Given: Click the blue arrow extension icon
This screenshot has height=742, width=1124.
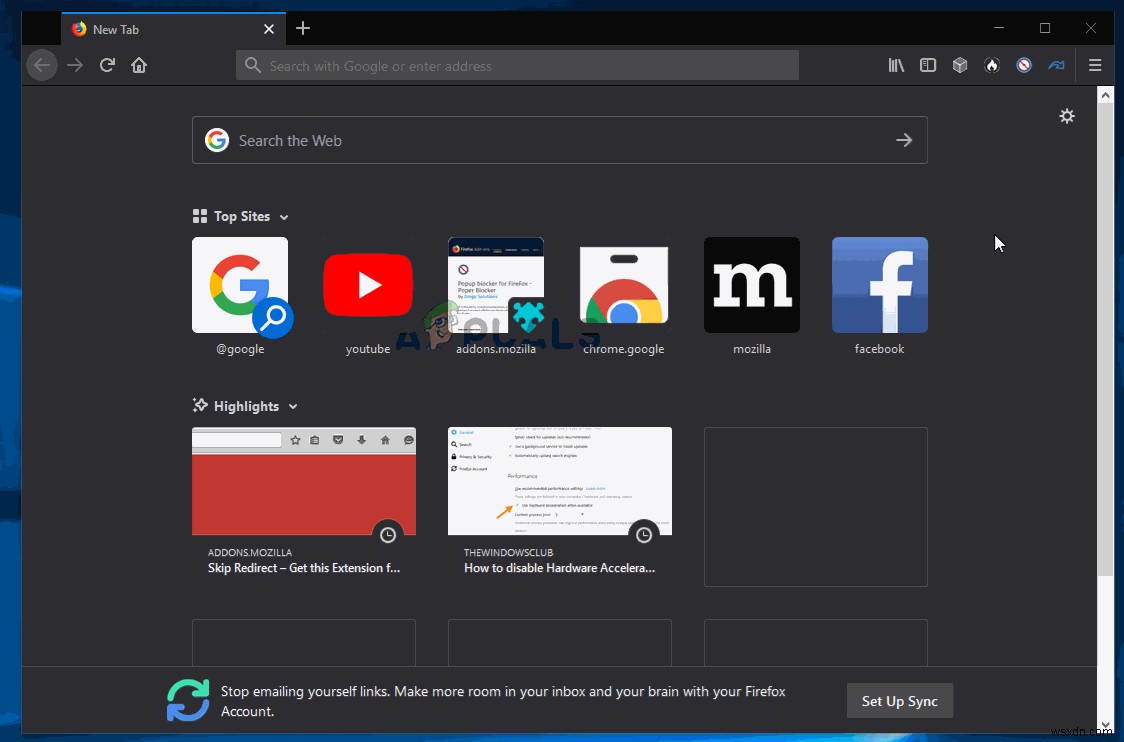Looking at the screenshot, I should (1056, 65).
